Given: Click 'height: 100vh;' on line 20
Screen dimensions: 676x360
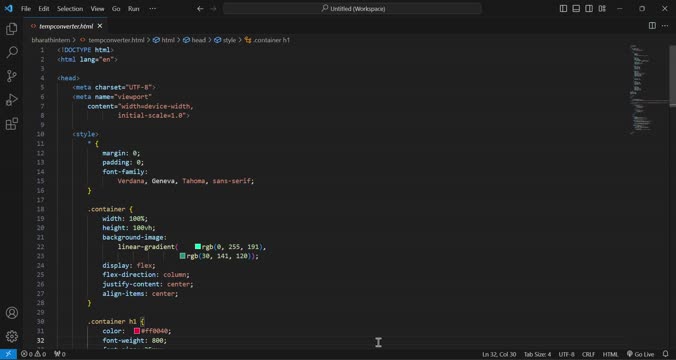Looking at the screenshot, I should (x=129, y=228).
